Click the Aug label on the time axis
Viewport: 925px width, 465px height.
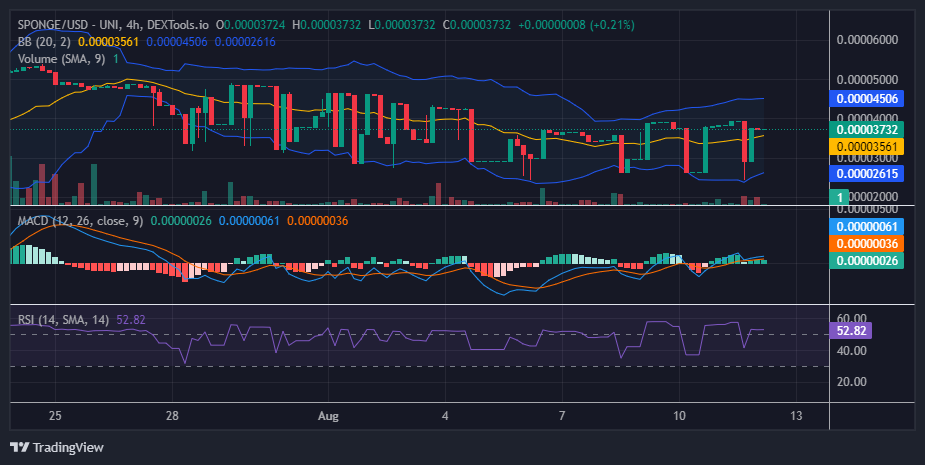[x=329, y=415]
